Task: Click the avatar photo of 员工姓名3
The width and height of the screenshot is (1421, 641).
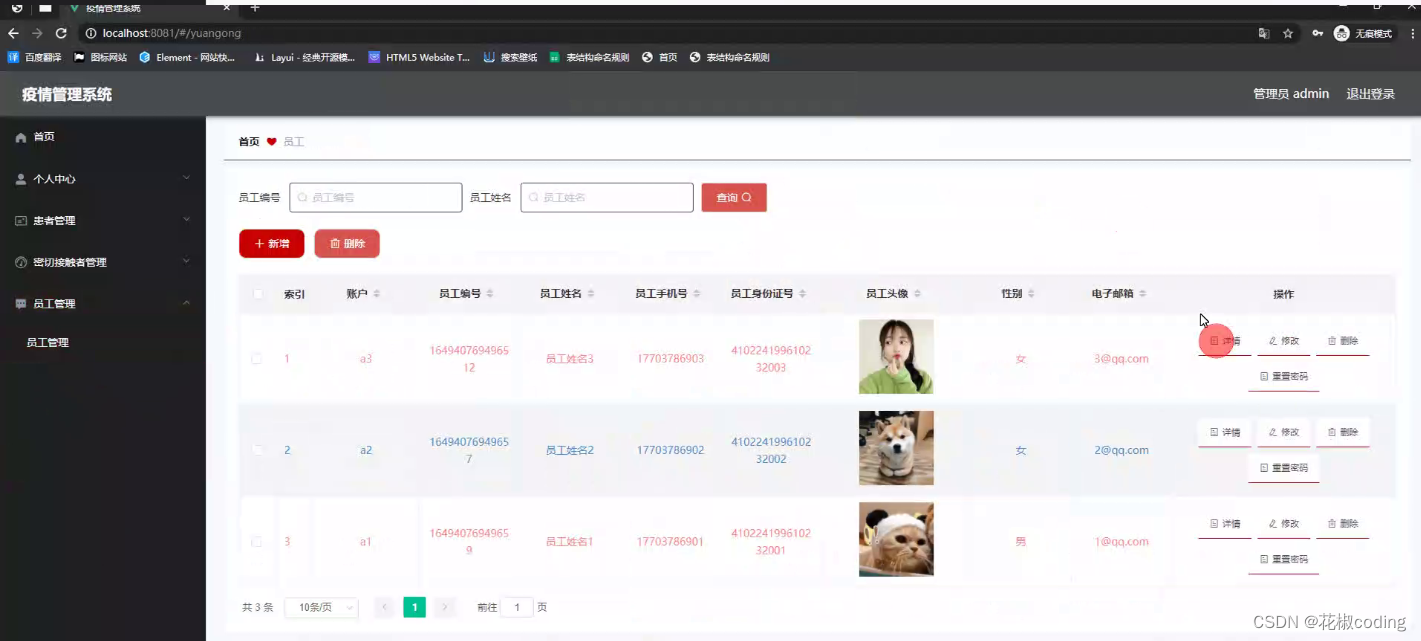Action: point(896,357)
